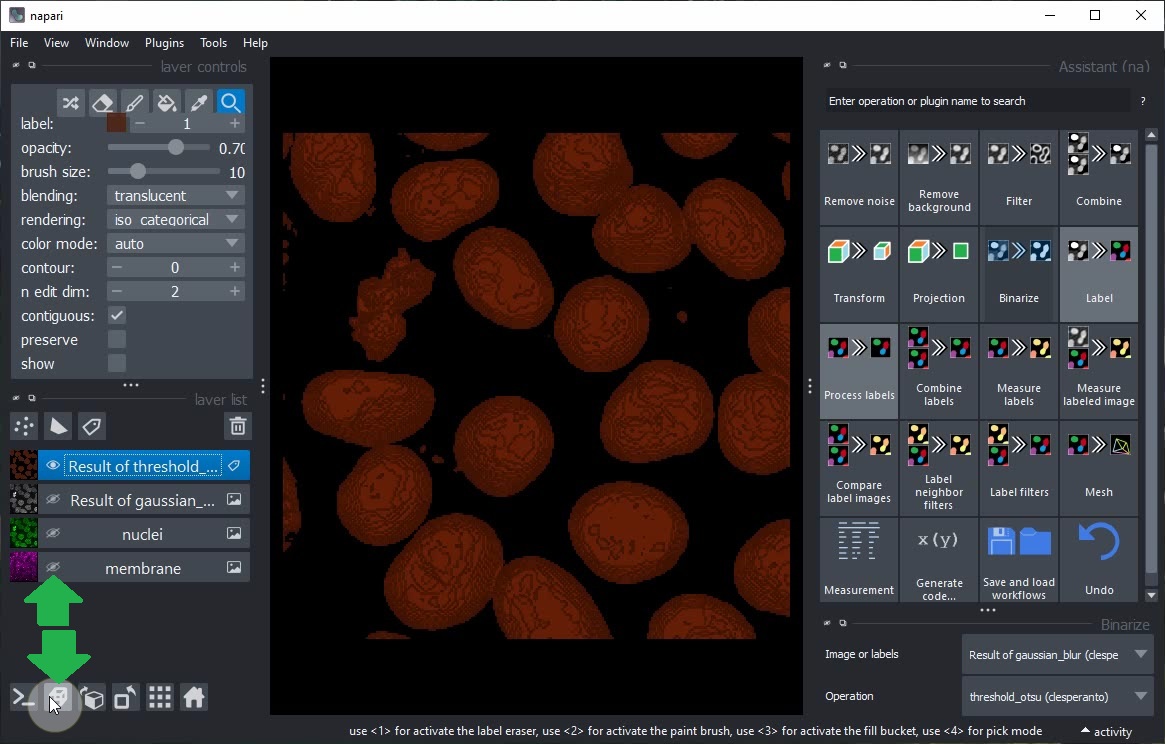Select the label eraser tool
The image size is (1165, 744).
pyautogui.click(x=102, y=103)
